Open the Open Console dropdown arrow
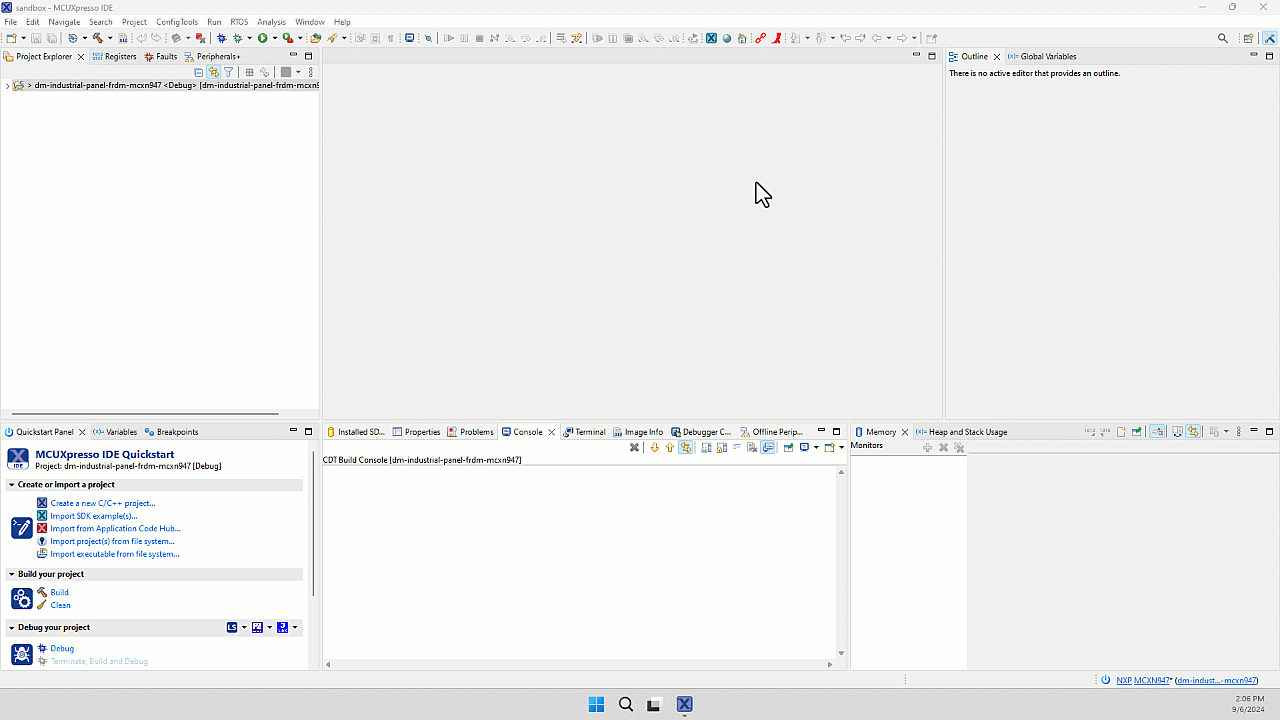The height and width of the screenshot is (720, 1280). tap(841, 447)
